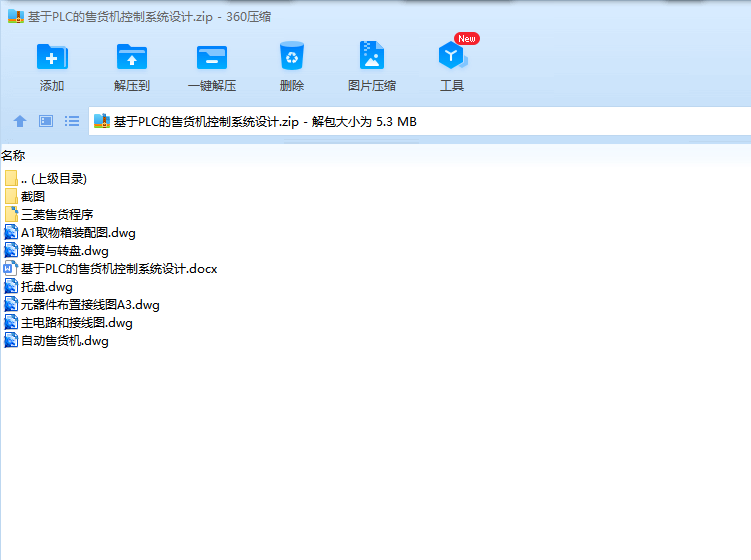This screenshot has width=751, height=560.
Task: Click the 360压缩 app icon in title bar
Action: pos(16,16)
